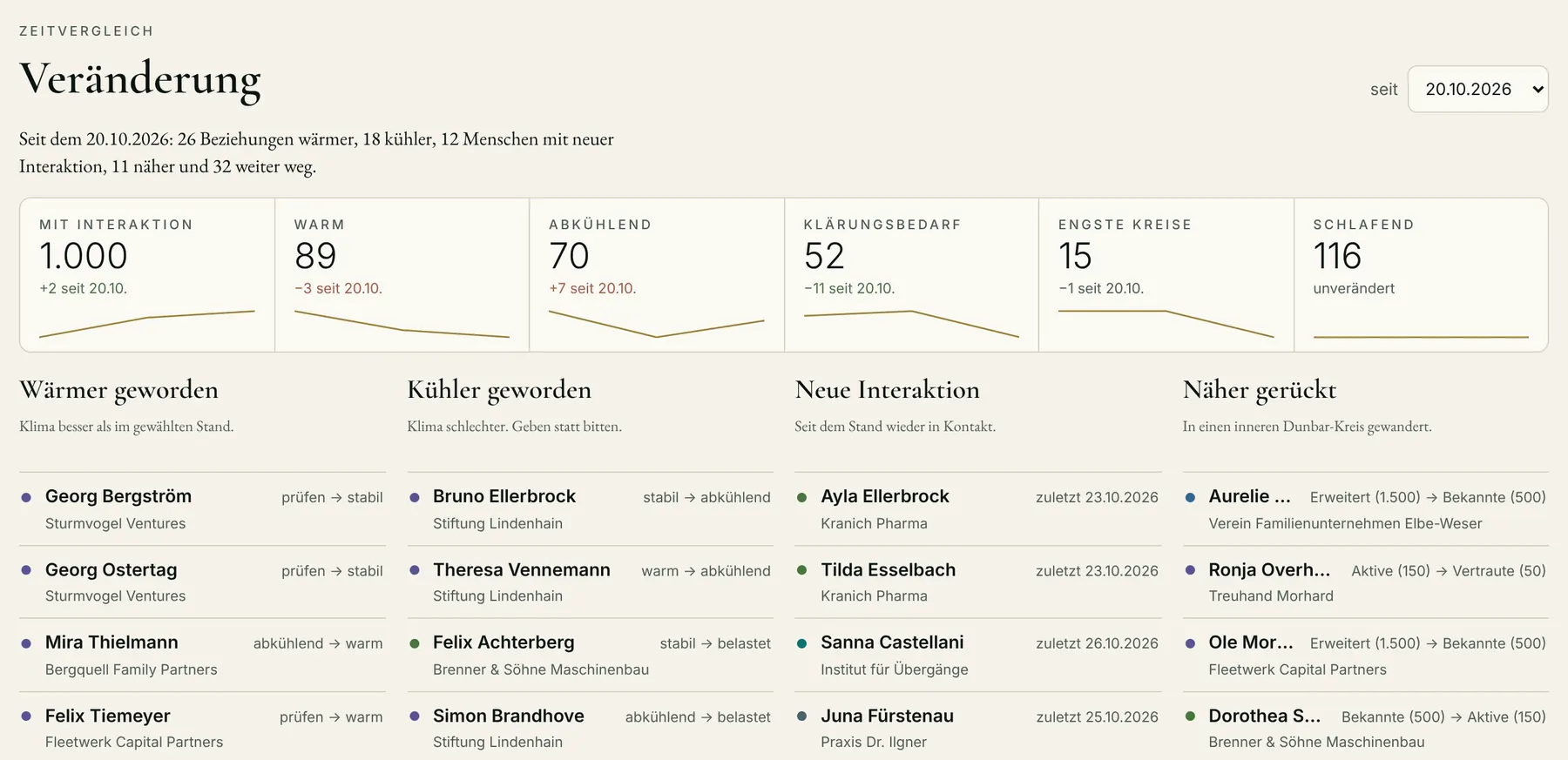Click '−11 seit 20.10.' change value
The width and height of the screenshot is (1568, 760).
tap(849, 288)
